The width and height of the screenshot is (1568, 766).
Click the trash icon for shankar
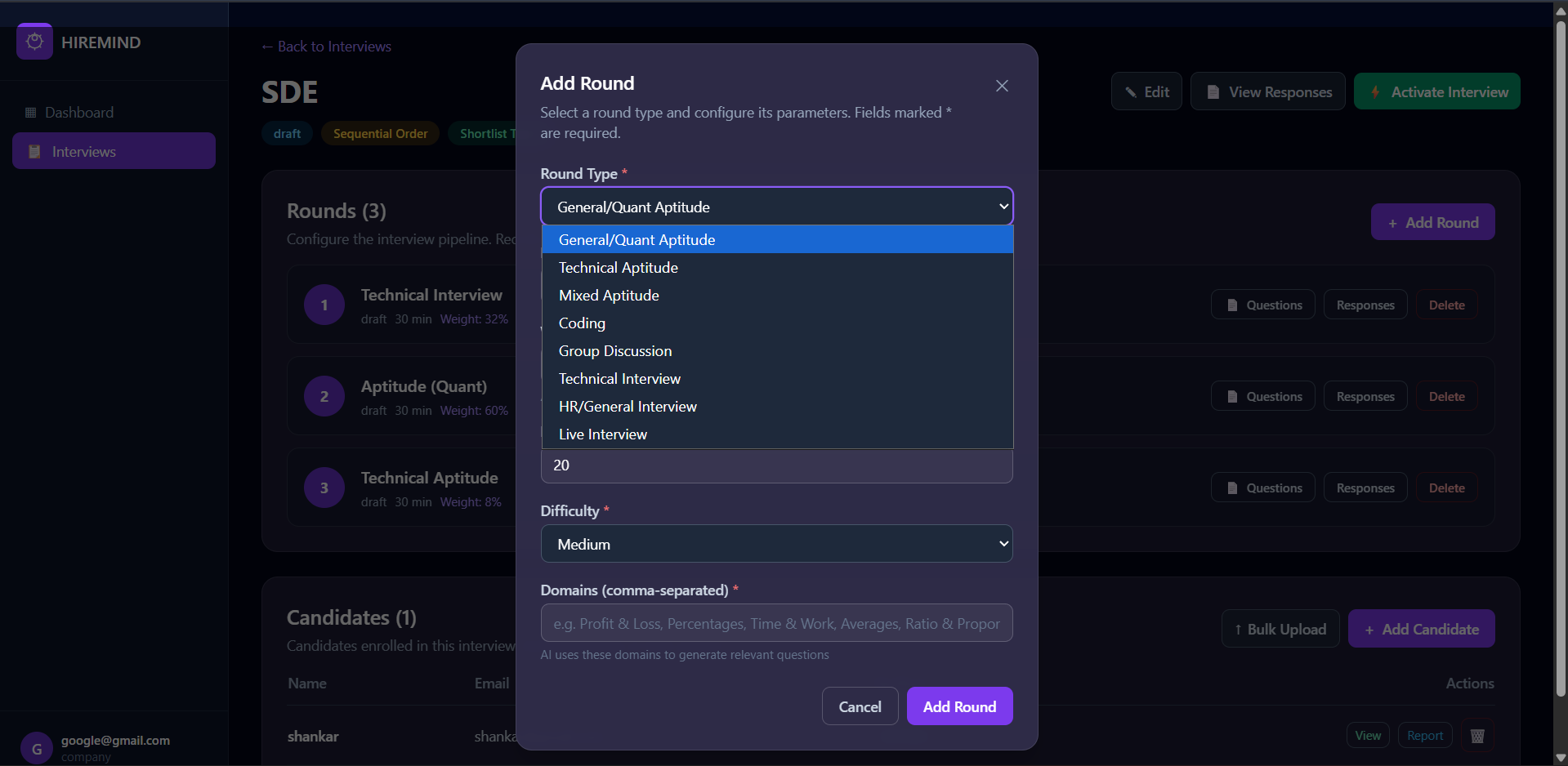pos(1476,736)
